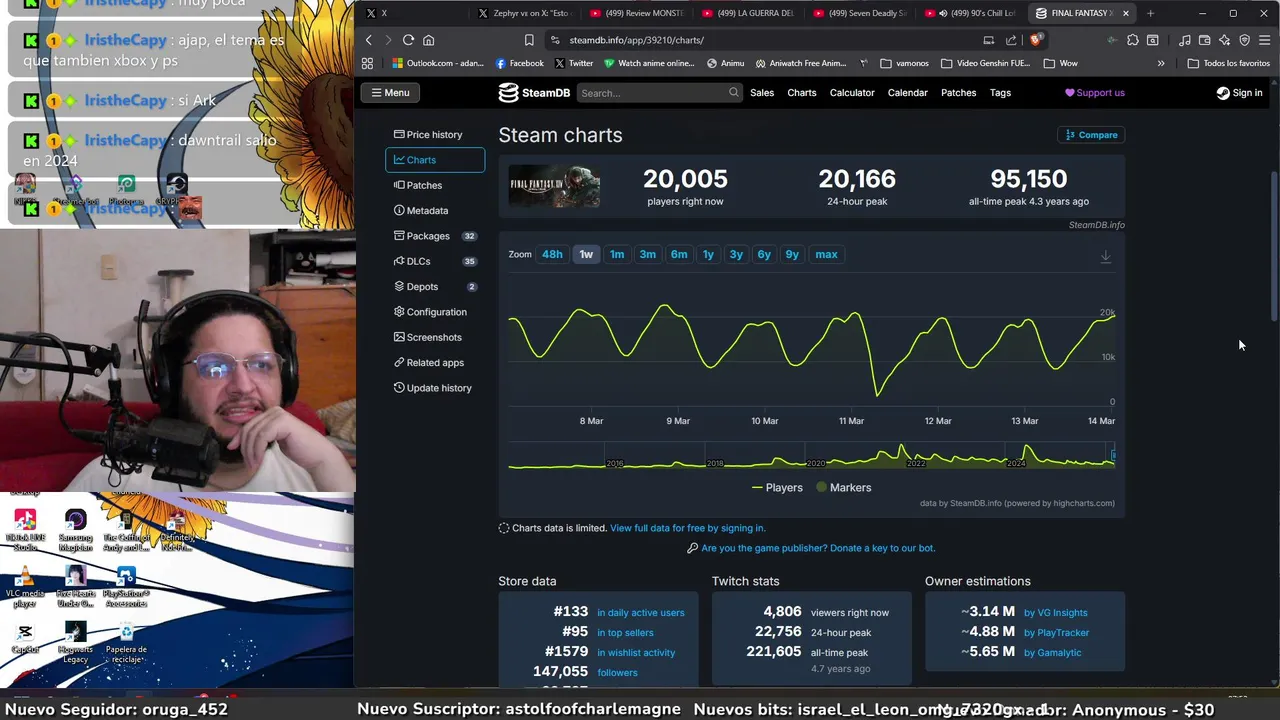Viewport: 1280px width, 720px height.
Task: Open the SteamDB Menu button
Action: tap(390, 93)
